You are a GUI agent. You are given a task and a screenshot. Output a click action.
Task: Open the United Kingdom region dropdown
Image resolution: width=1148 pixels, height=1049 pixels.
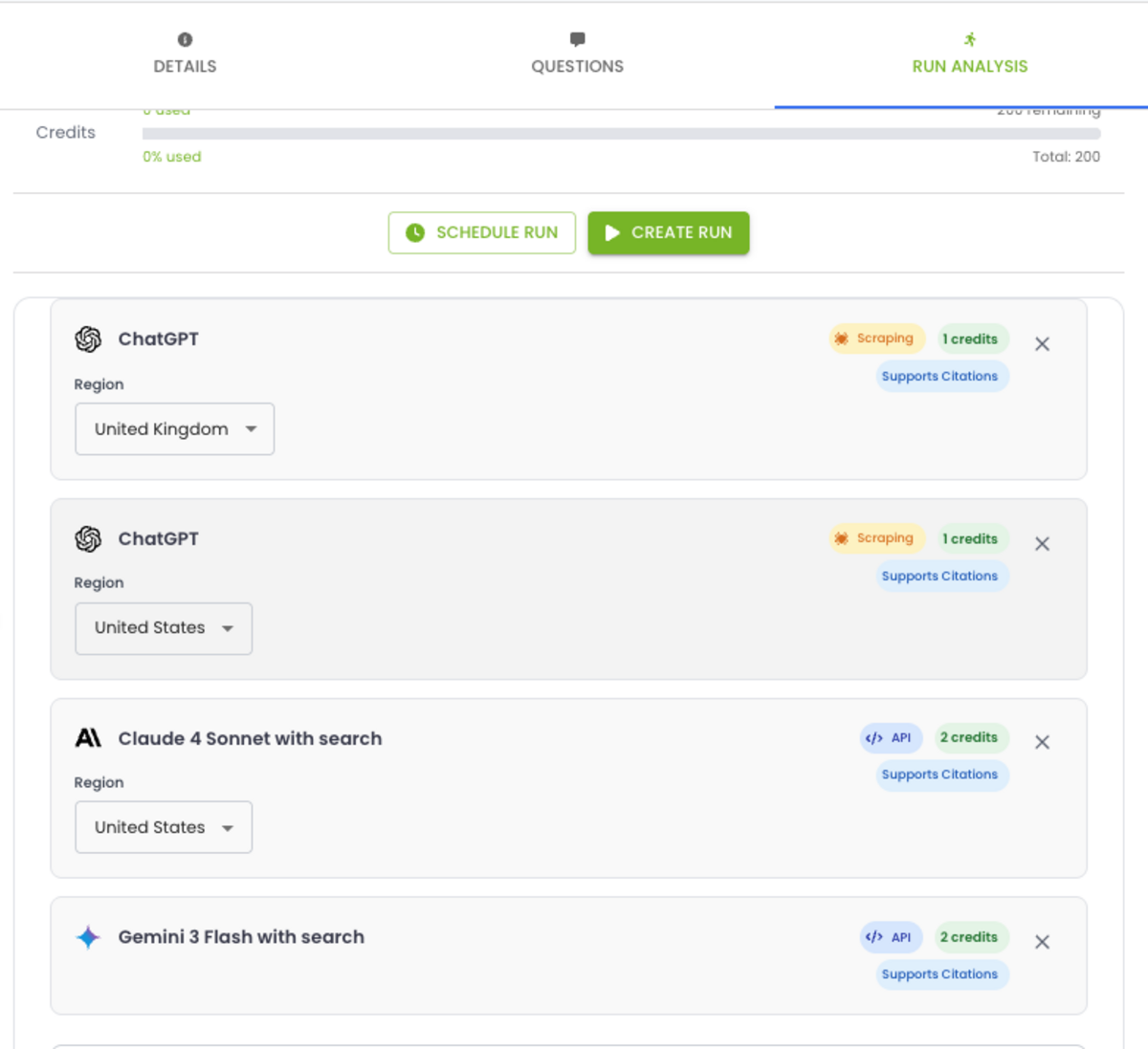click(x=175, y=429)
